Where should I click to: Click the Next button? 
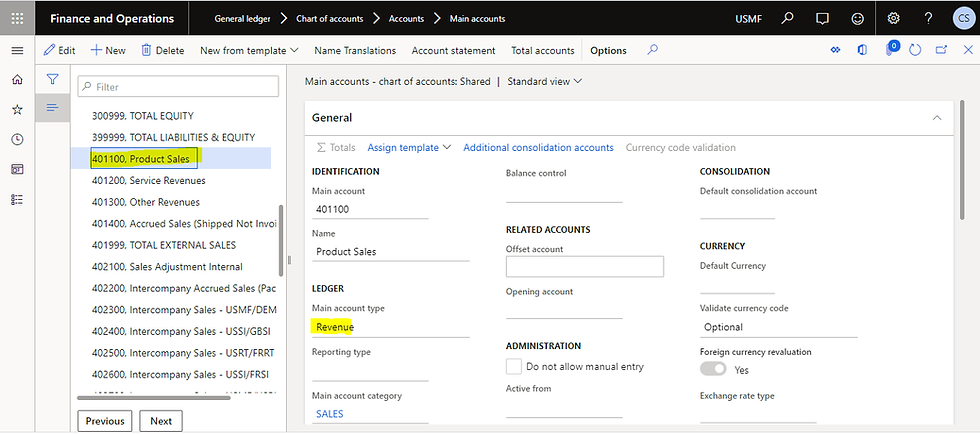click(161, 421)
